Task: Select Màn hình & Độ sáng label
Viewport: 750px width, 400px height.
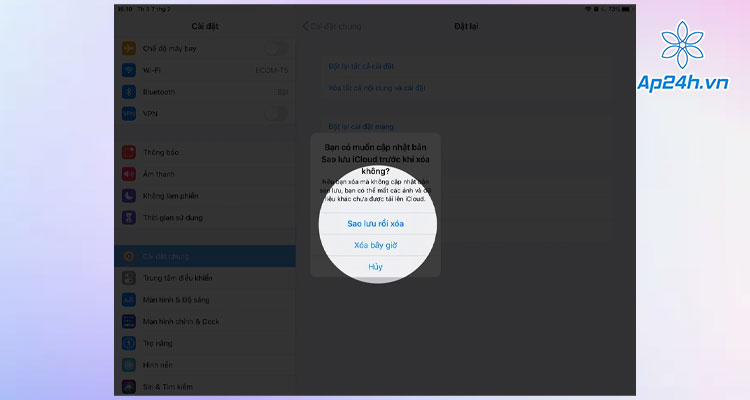Action: [x=176, y=300]
